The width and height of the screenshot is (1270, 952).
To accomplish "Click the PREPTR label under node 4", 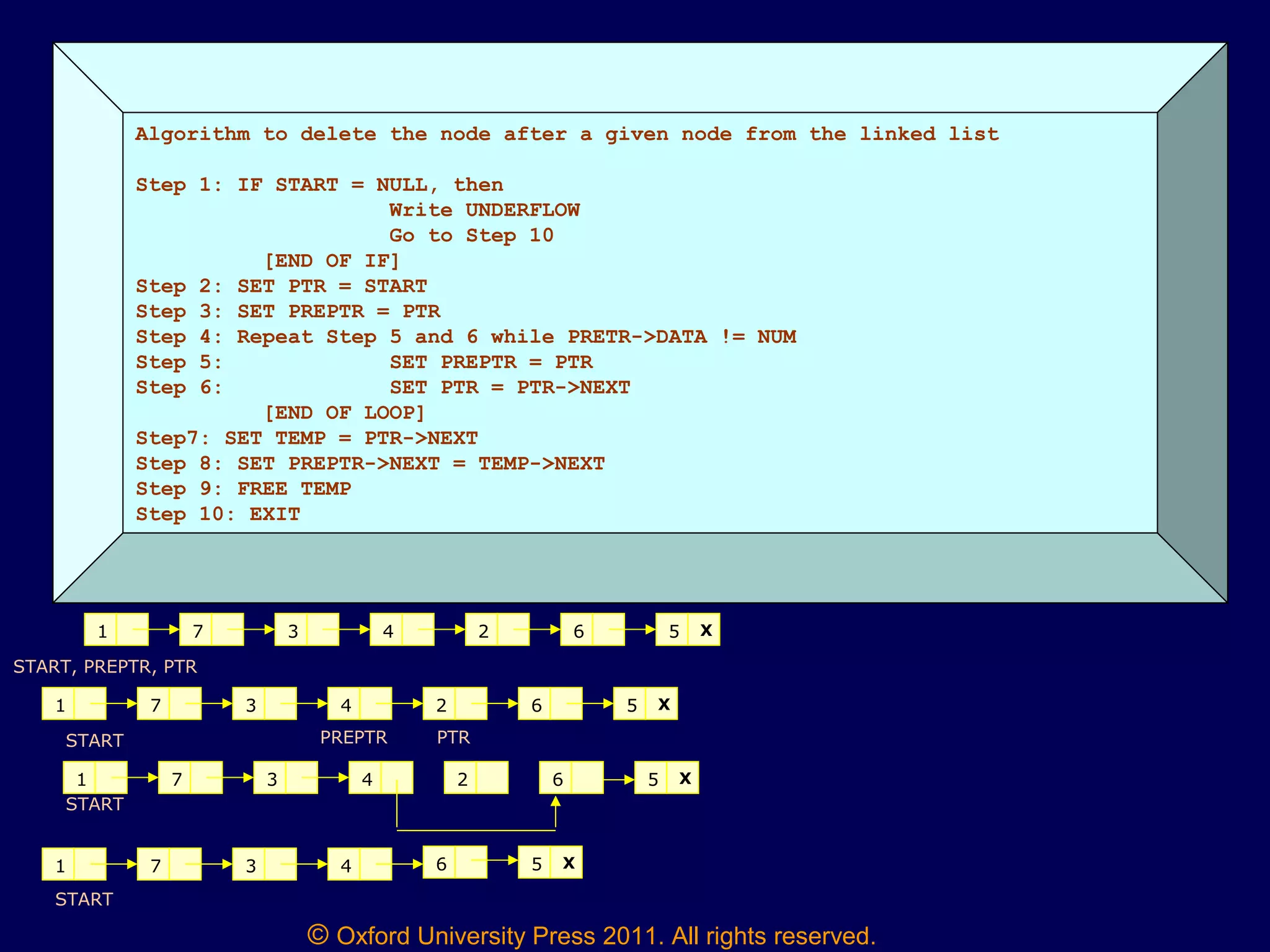I will (x=353, y=738).
